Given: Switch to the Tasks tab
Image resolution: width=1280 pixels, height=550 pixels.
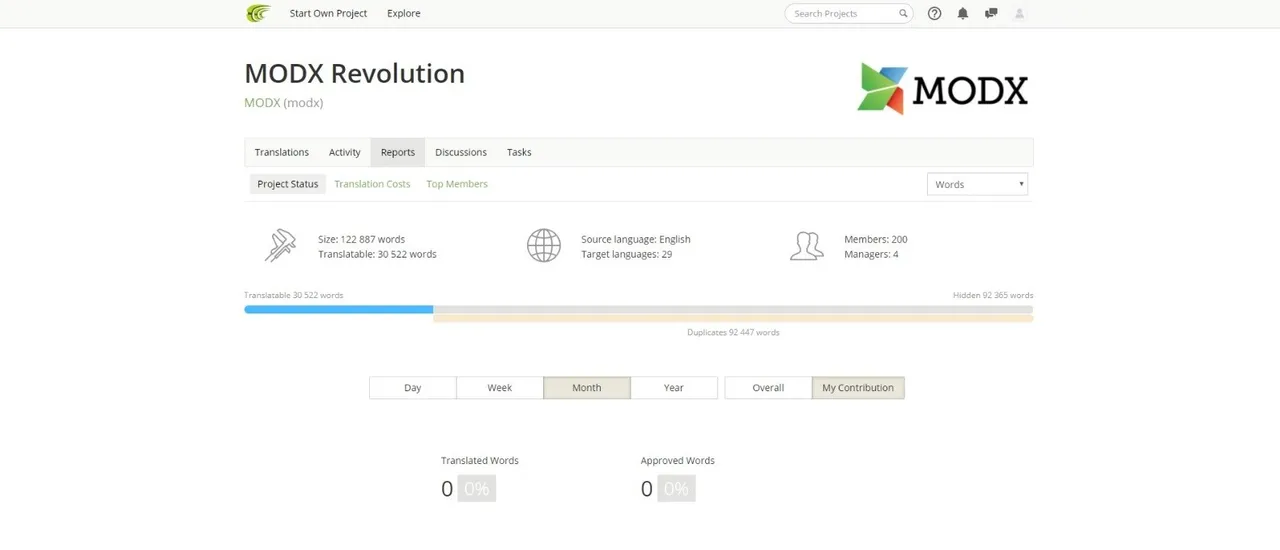Looking at the screenshot, I should [x=519, y=152].
